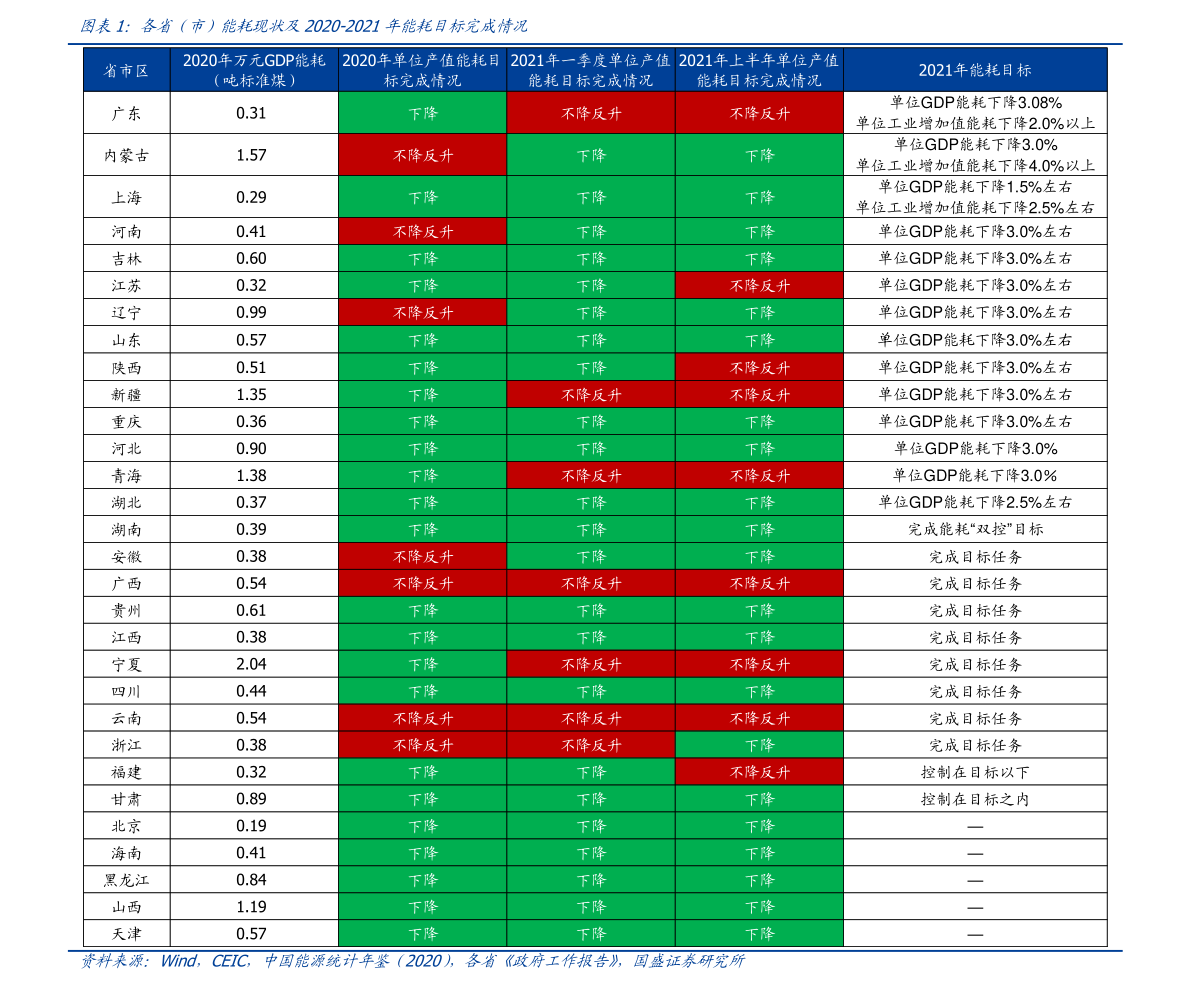1191x989 pixels.
Task: Click 辽宁's red 2020 '不降反升' cell
Action: pyautogui.click(x=422, y=312)
